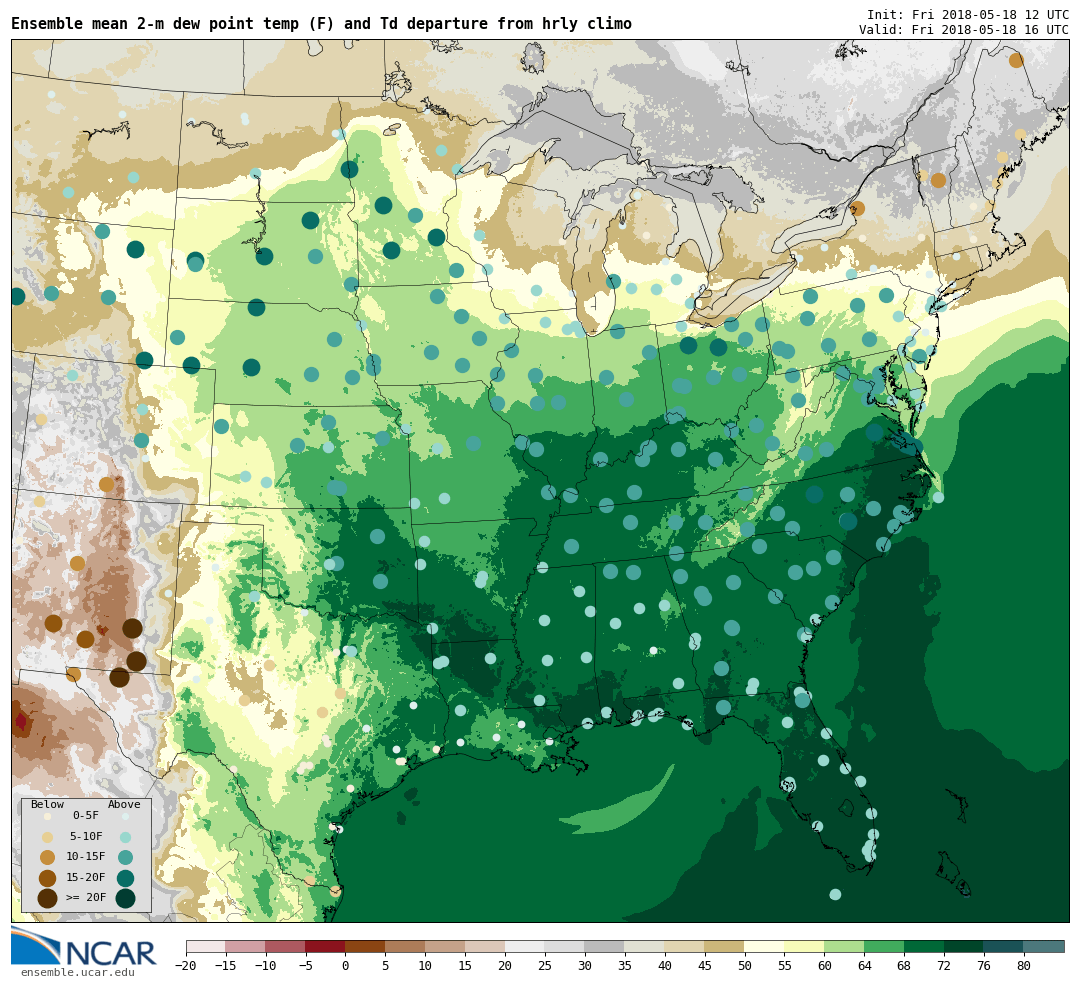The width and height of the screenshot is (1080, 985).
Task: Click the 60 to 64 light green swatch
Action: pos(845,947)
